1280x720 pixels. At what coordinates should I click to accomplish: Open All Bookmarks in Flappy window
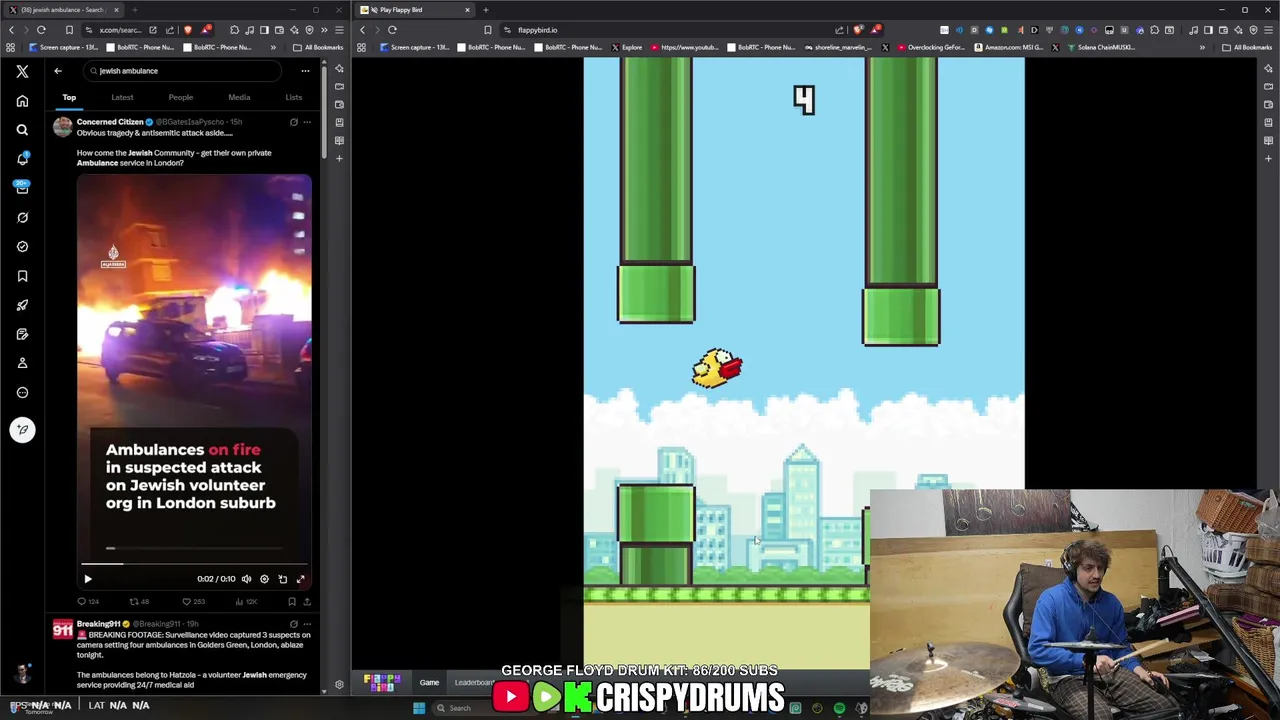(x=1247, y=47)
